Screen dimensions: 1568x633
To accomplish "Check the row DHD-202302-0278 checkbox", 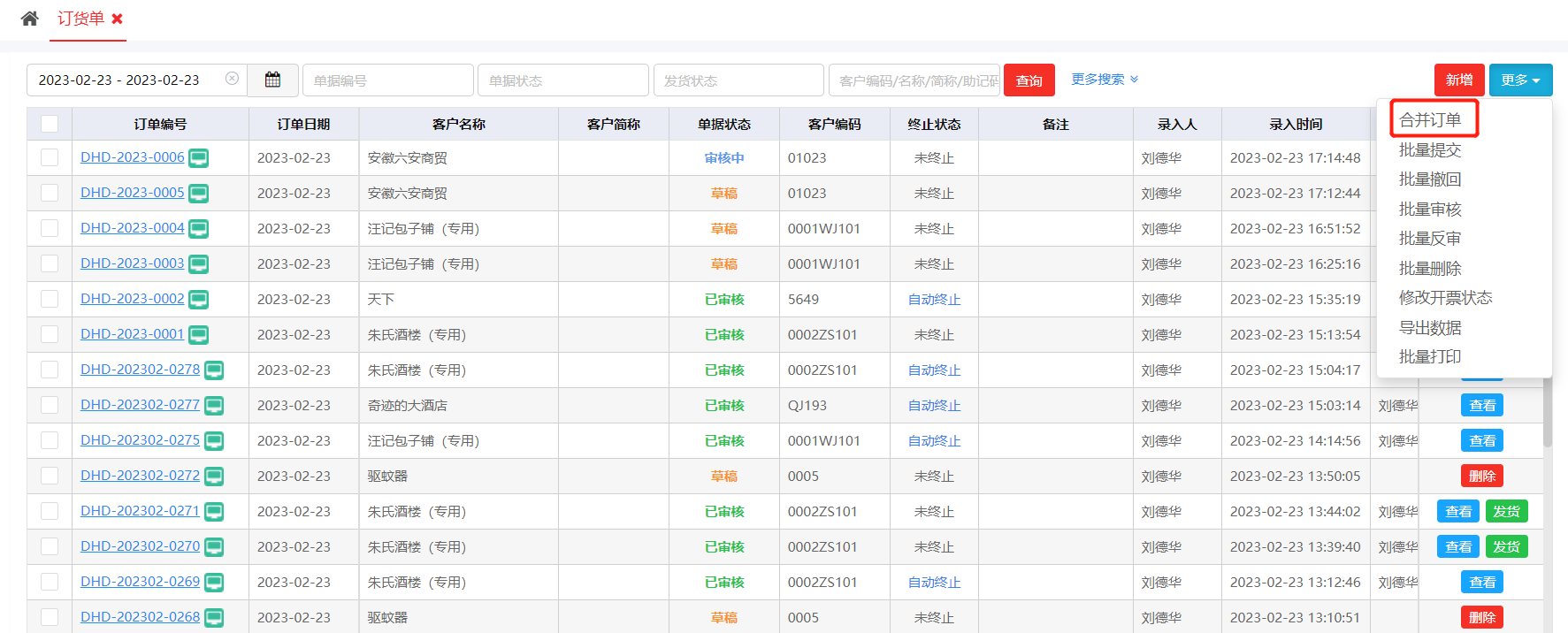I will 50,370.
